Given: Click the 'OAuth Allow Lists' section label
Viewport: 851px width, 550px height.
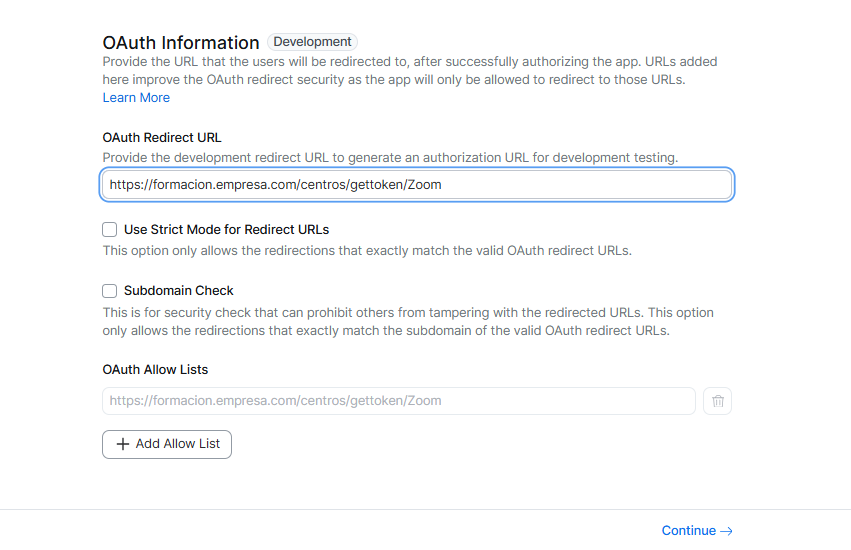Looking at the screenshot, I should (155, 370).
